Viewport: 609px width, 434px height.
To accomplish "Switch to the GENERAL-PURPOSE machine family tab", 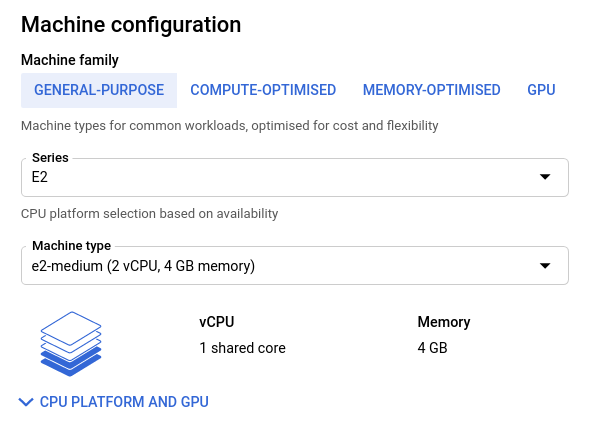I will (99, 90).
